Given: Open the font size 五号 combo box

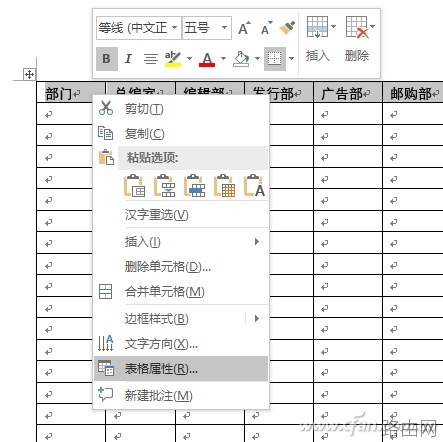Looking at the screenshot, I should 207,28.
